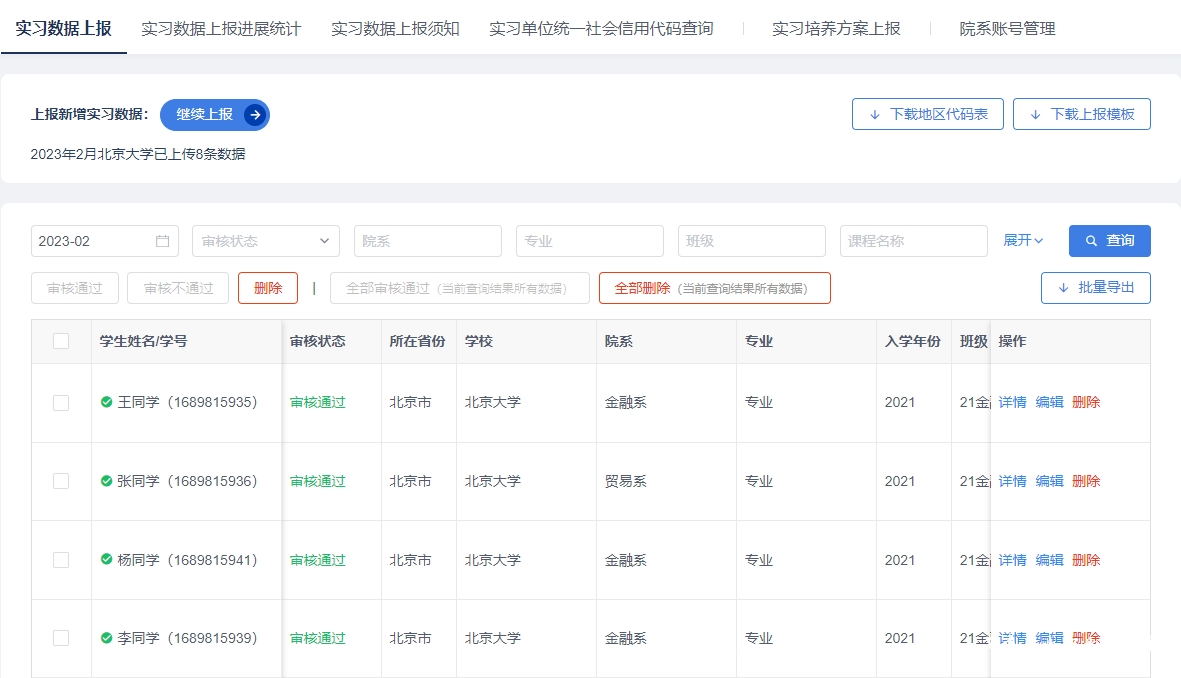Click 编辑 link for 张同学 row
1181x678 pixels.
(x=1049, y=481)
